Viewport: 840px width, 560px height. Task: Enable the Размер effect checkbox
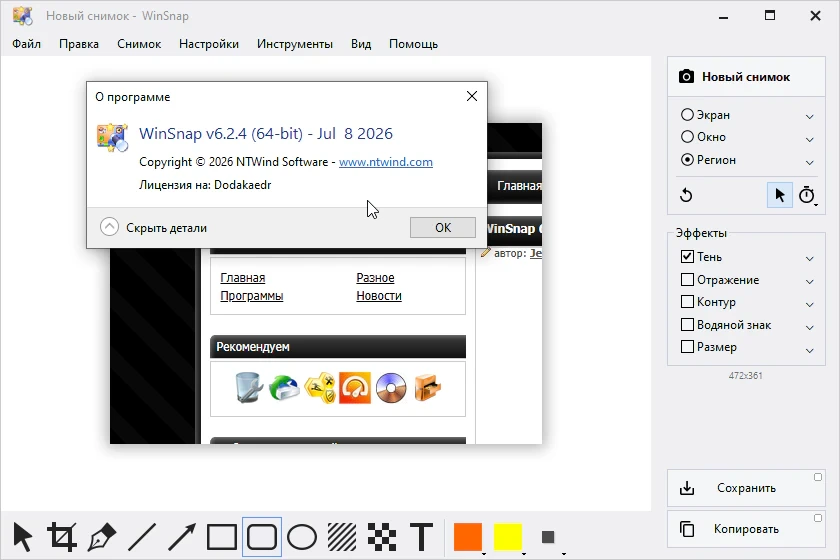pos(687,347)
